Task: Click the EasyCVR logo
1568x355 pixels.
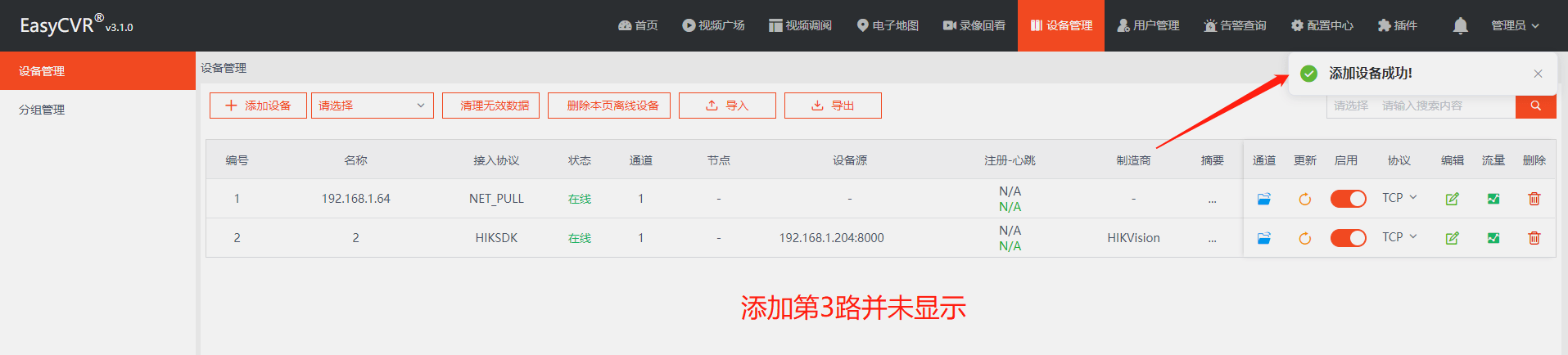Action: [76, 25]
